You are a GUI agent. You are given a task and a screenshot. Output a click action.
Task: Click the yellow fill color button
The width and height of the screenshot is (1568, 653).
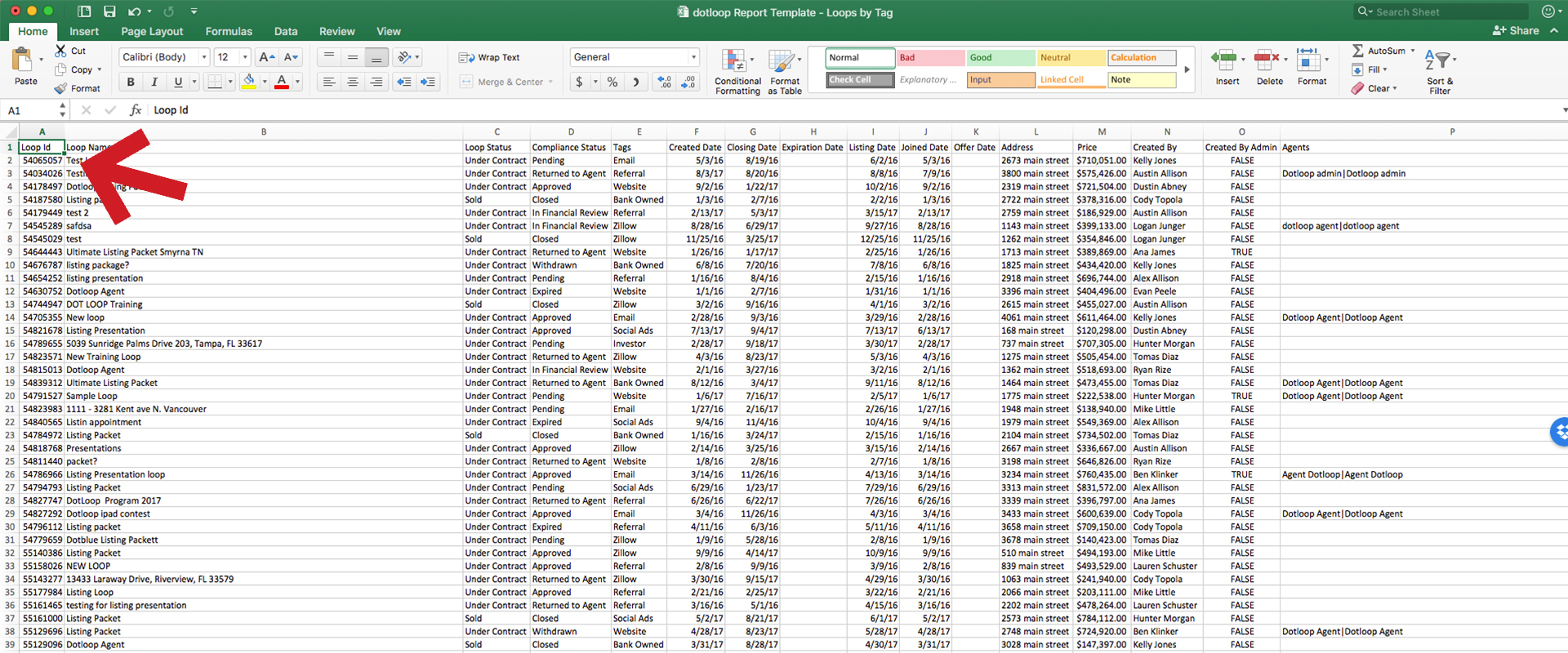[249, 82]
